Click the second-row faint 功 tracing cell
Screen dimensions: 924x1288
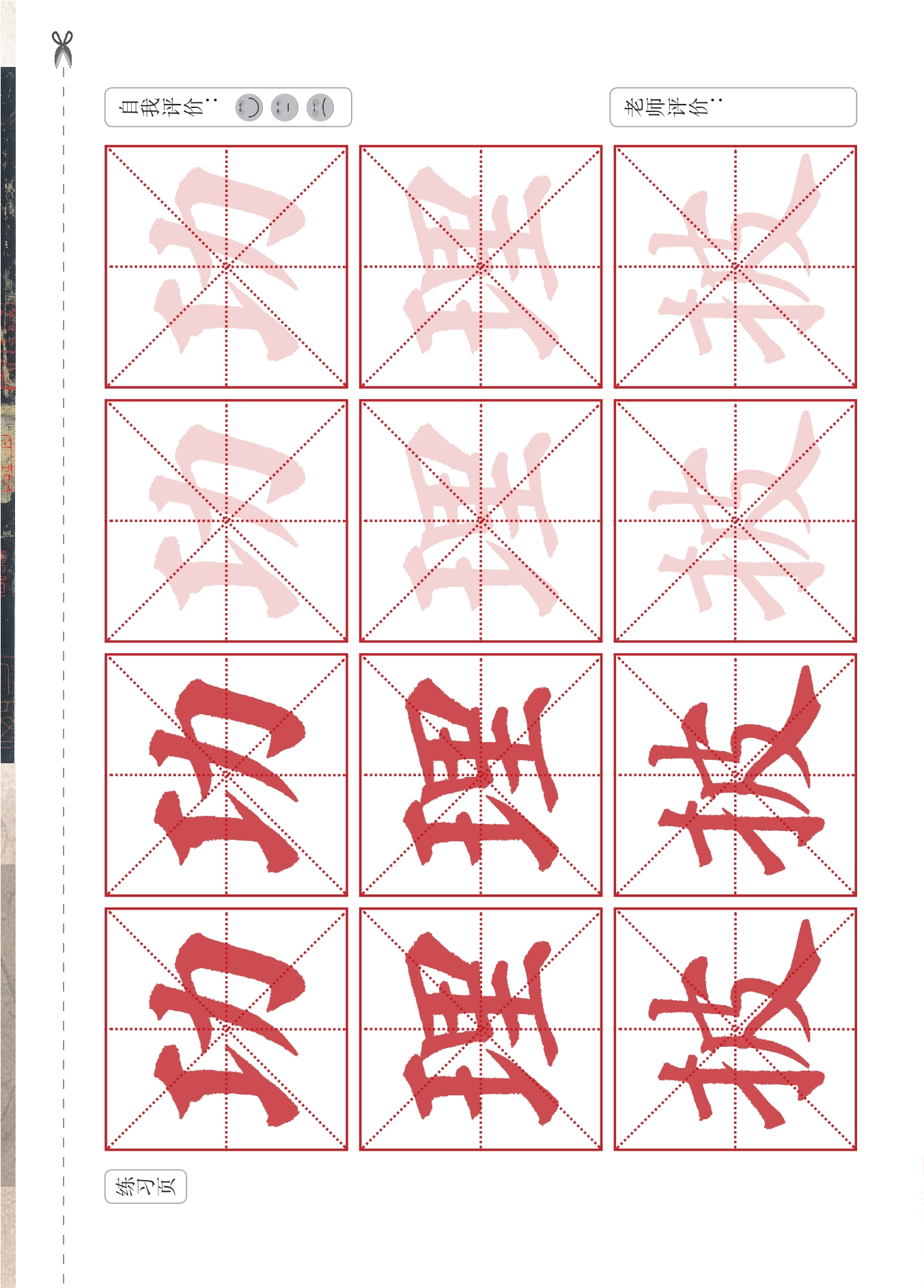coord(226,521)
